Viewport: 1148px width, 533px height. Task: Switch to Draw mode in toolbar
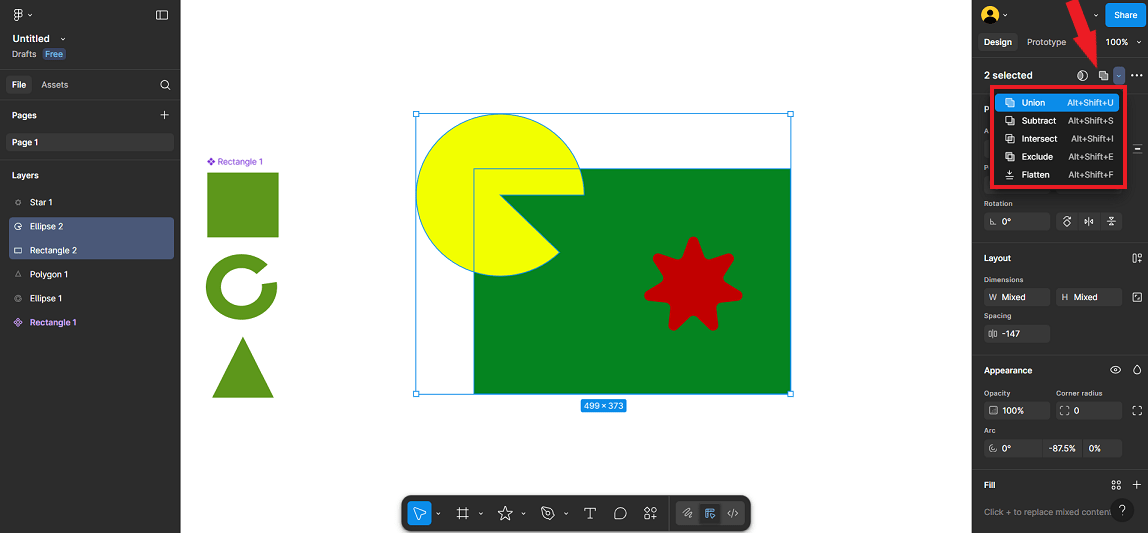click(687, 513)
